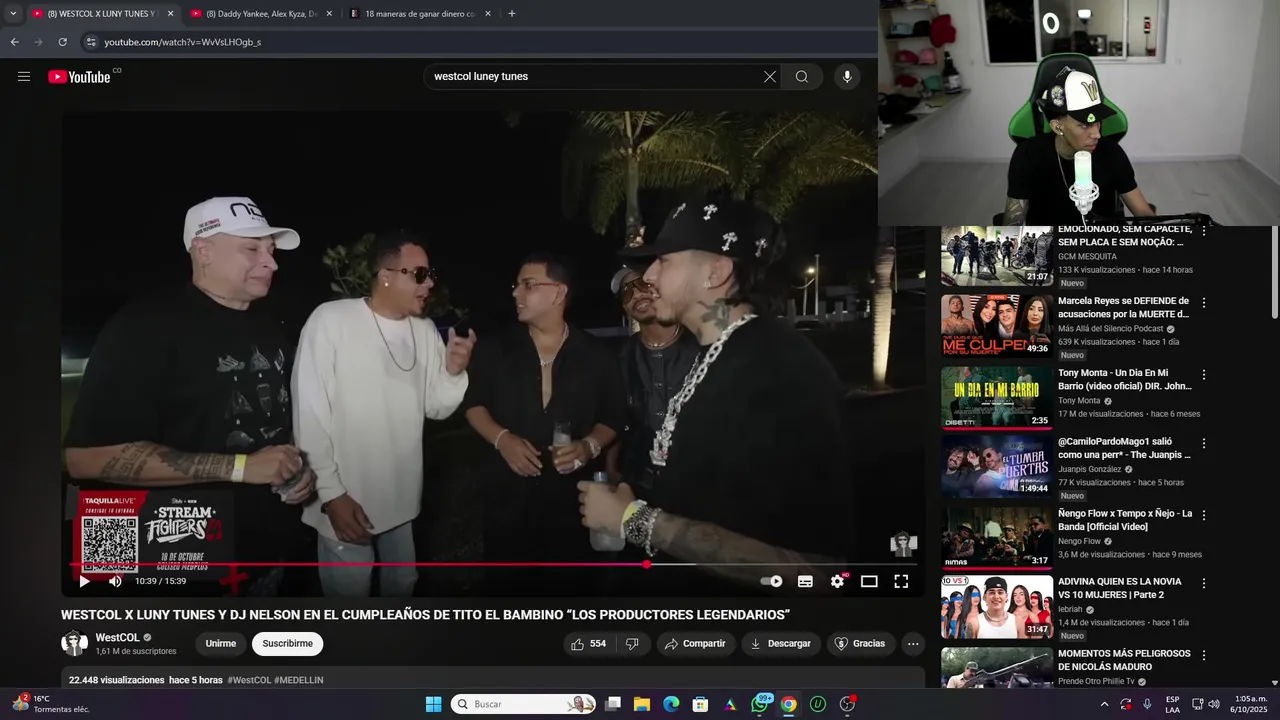
Task: Open the weather widget showing 16°C
Action: [52, 704]
